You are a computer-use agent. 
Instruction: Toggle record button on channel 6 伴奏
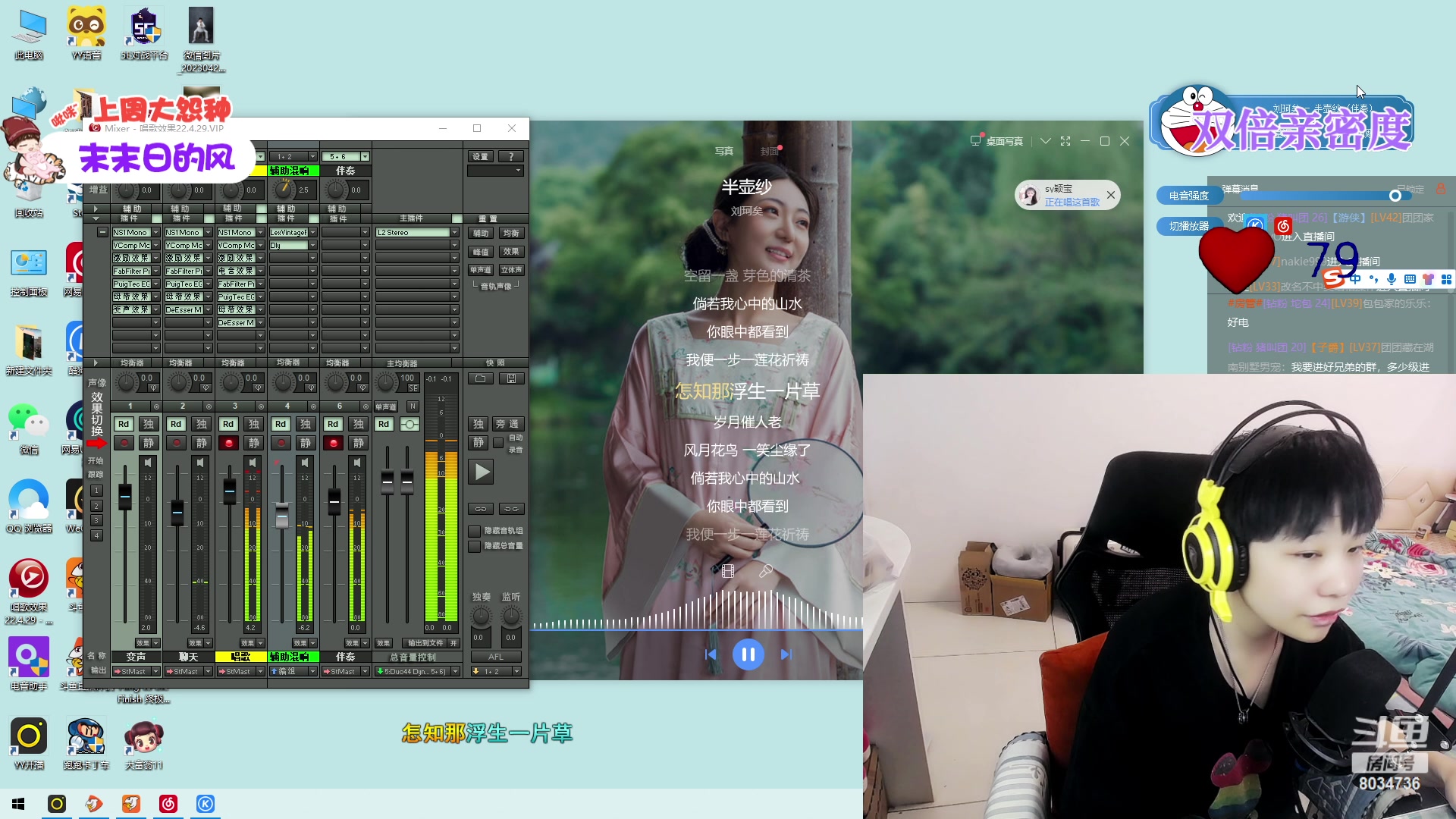[333, 443]
